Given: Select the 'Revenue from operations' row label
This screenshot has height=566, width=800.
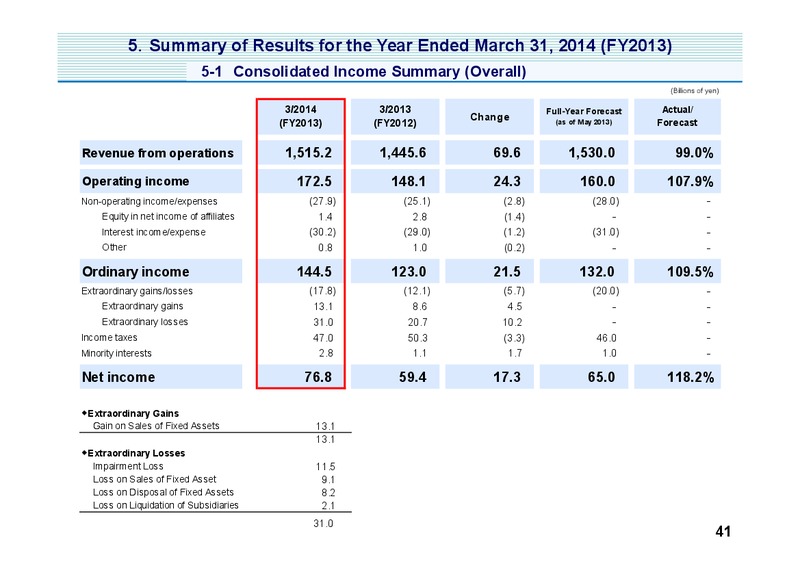Looking at the screenshot, I should click(161, 153).
